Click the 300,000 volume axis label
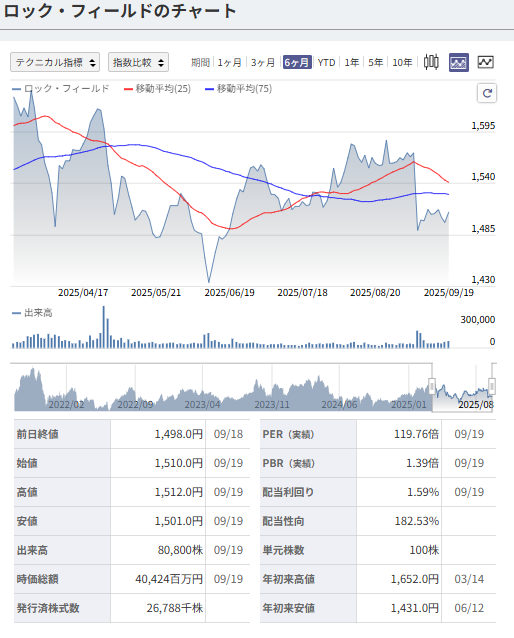514x638 pixels. tap(478, 320)
